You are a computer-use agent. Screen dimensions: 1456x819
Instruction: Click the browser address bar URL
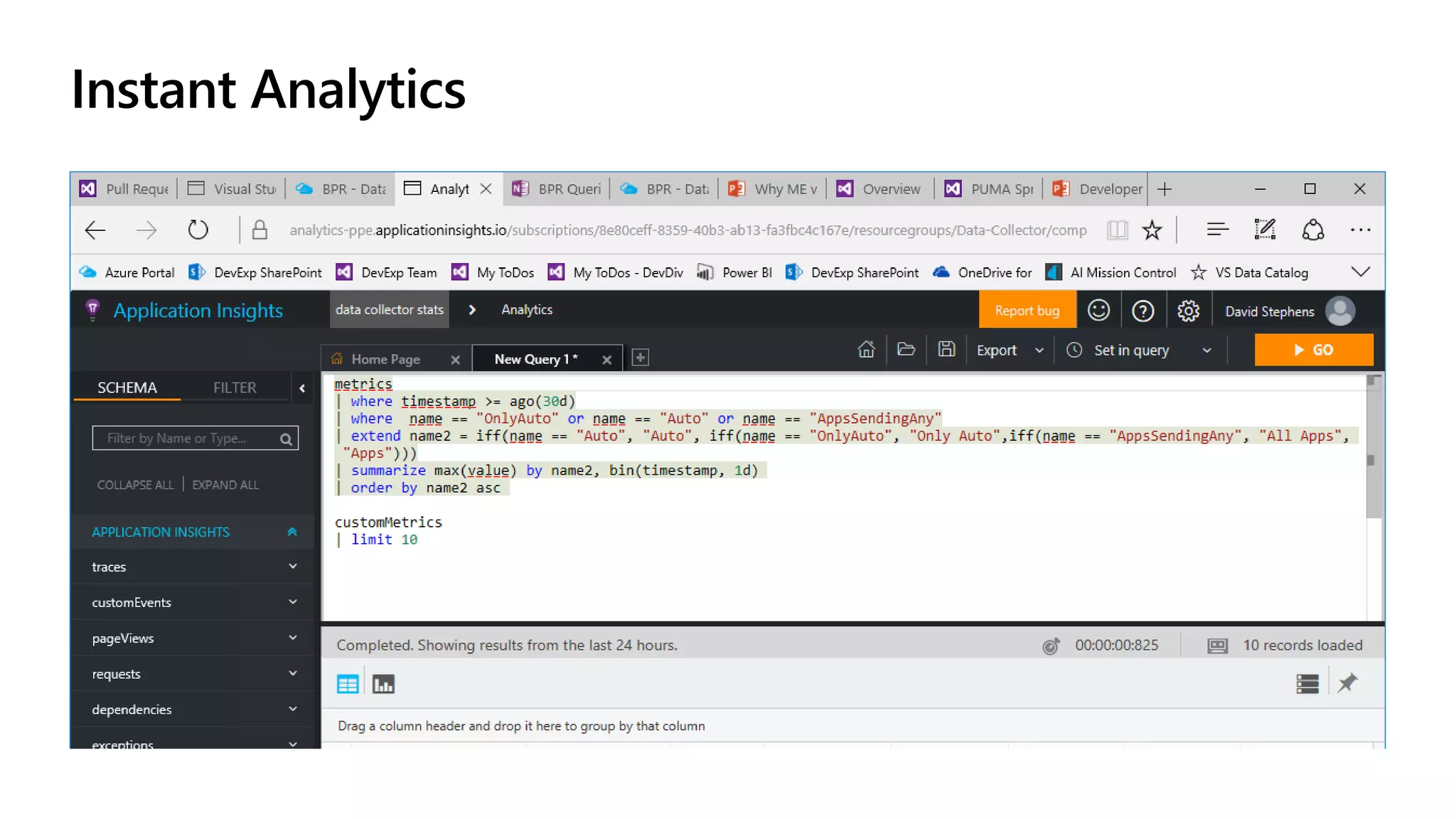(x=687, y=230)
